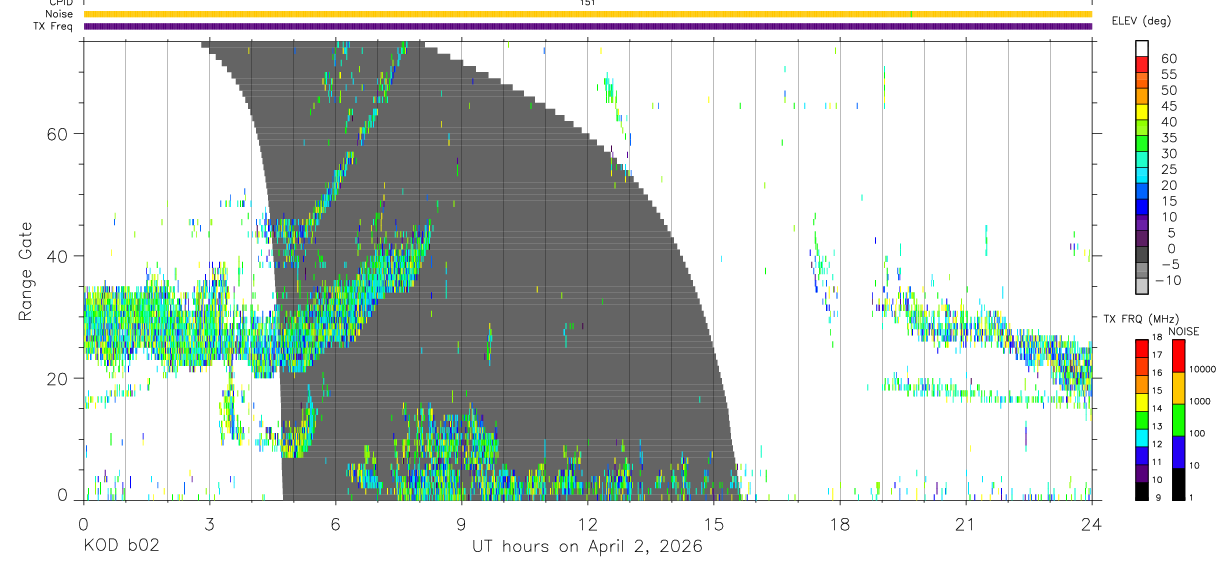Pick the red 17–18 MHz TX FRQ segment
Screen dimensions: 1228x567
tap(1142, 348)
